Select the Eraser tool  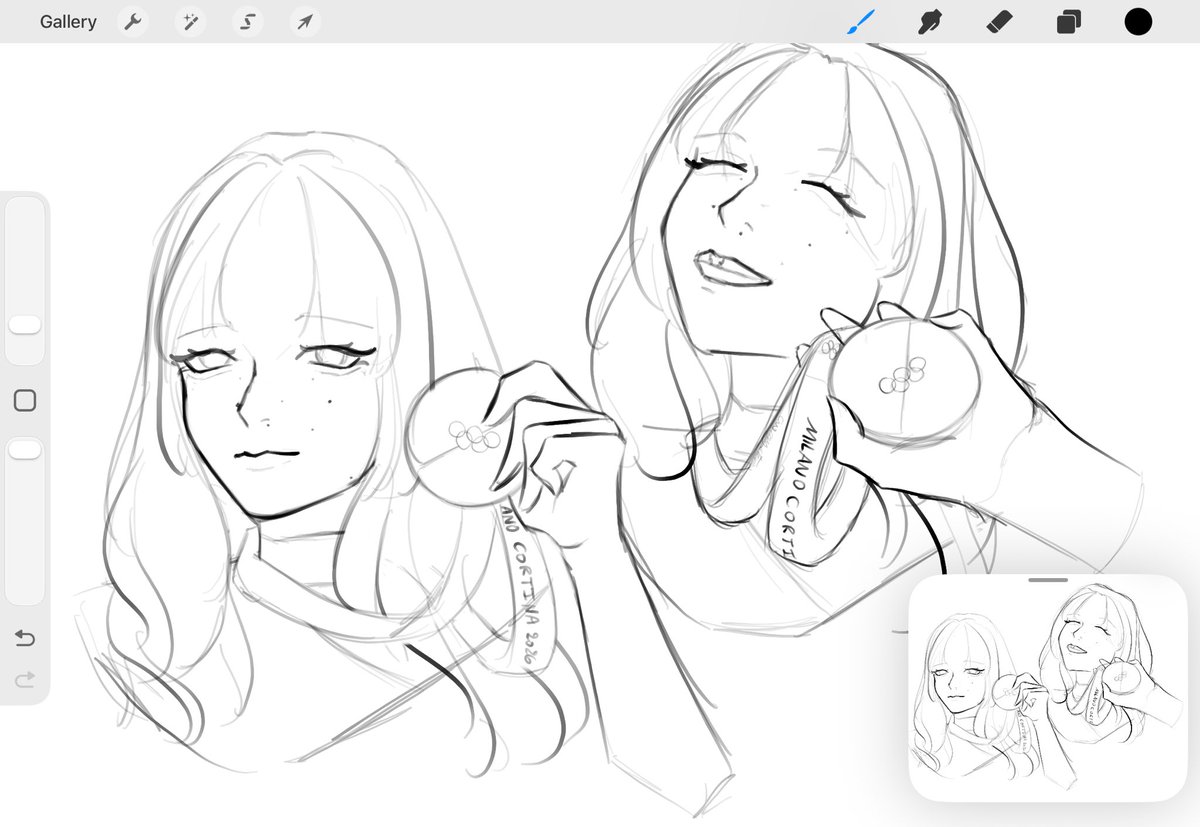click(999, 21)
